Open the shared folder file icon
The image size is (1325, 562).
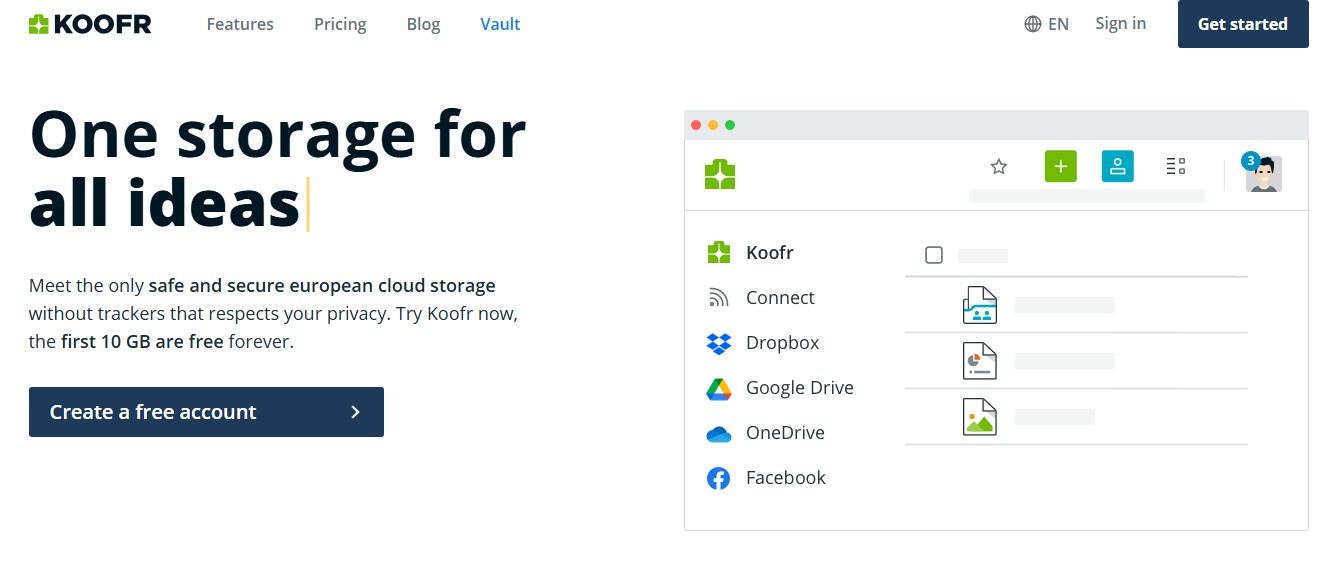[980, 305]
